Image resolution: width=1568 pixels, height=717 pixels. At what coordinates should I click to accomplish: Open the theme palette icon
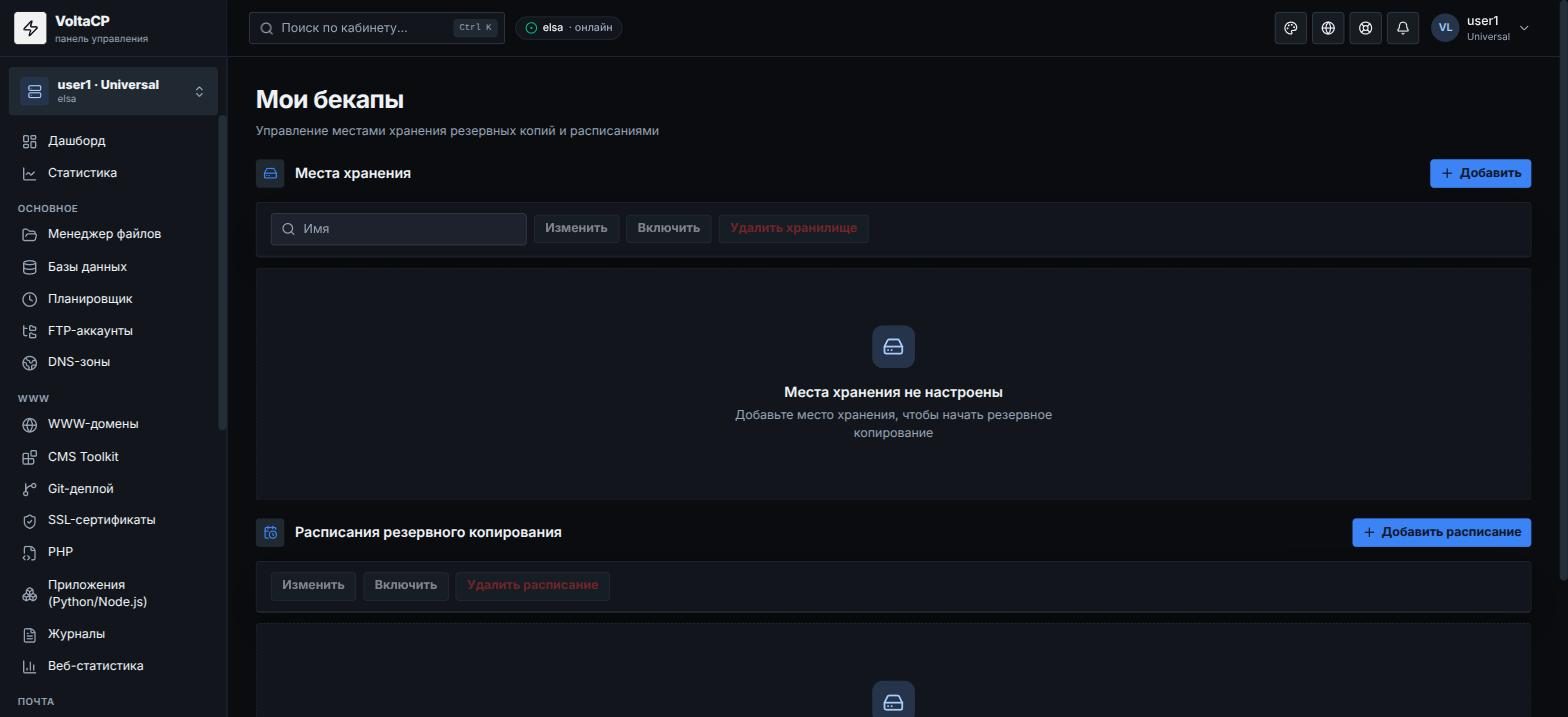click(x=1291, y=28)
